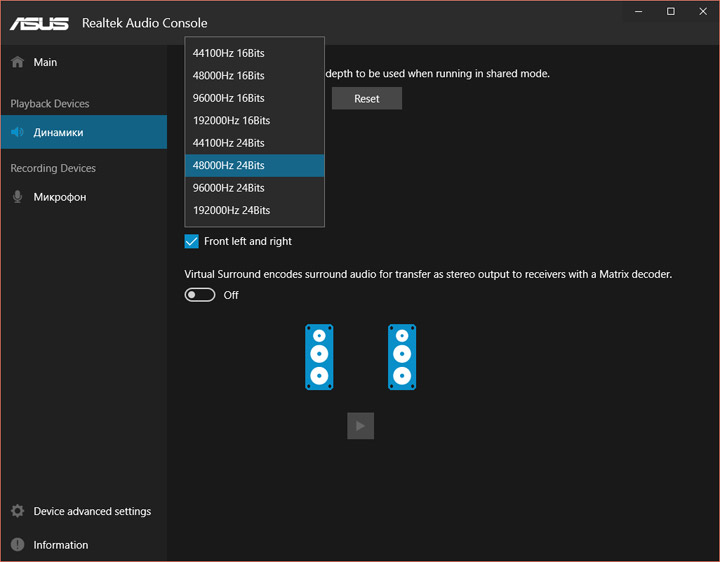The width and height of the screenshot is (720, 562).
Task: Open Device advanced settings
Action: click(84, 511)
